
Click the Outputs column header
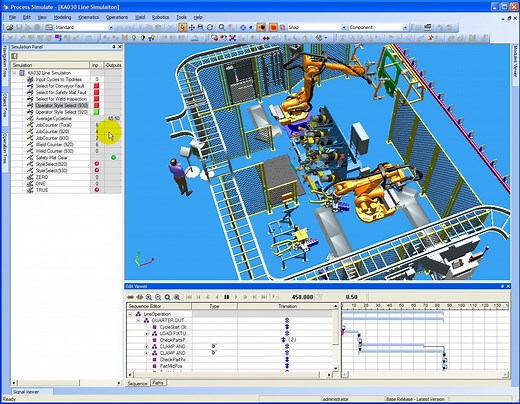[x=113, y=65]
